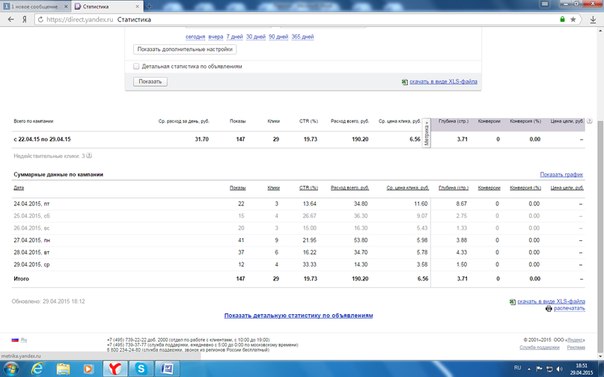Open Показать детальную статистику по объявлениям
The image size is (604, 377).
299,315
